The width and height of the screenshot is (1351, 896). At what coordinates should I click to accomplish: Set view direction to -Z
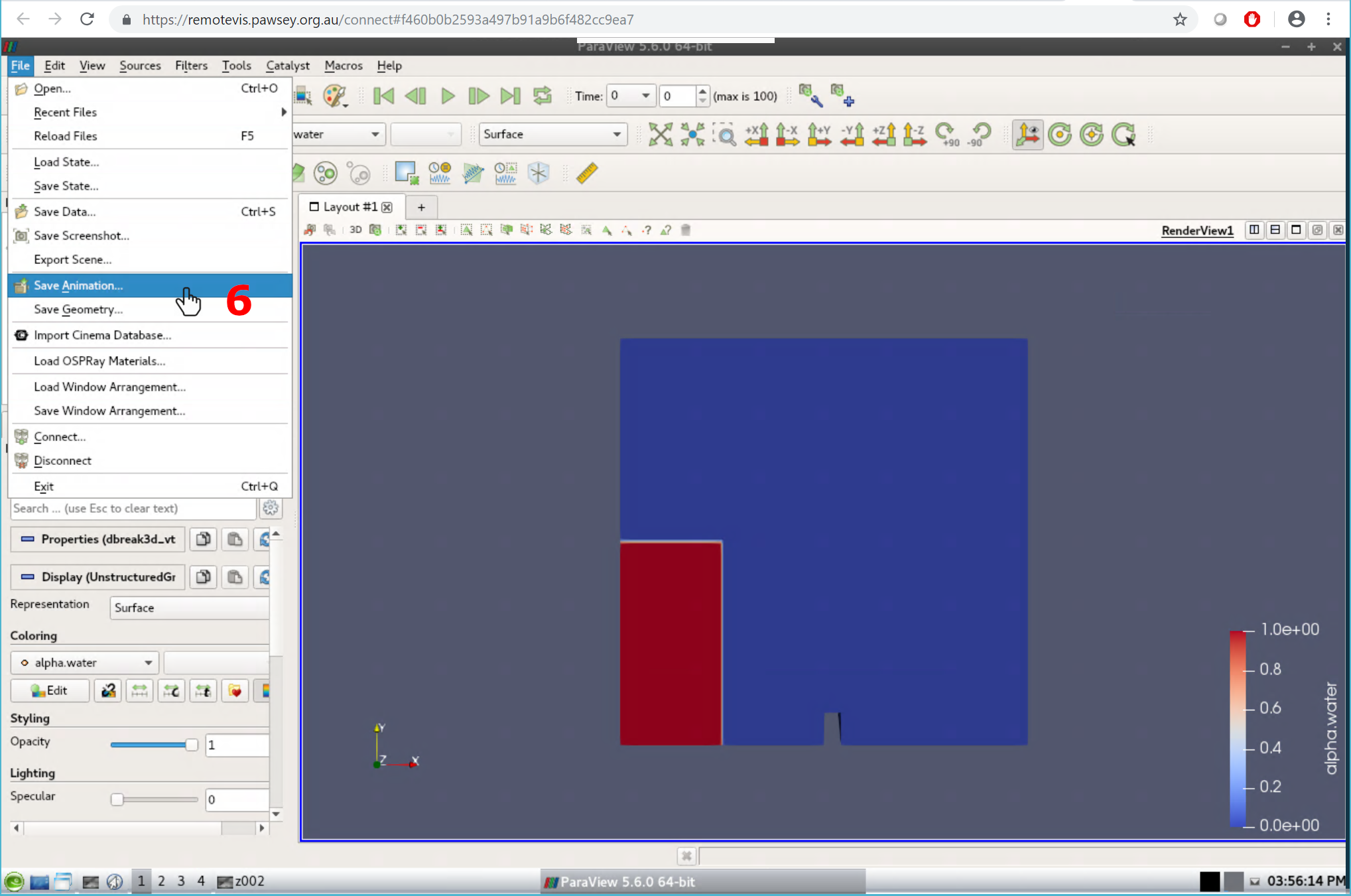coord(915,135)
